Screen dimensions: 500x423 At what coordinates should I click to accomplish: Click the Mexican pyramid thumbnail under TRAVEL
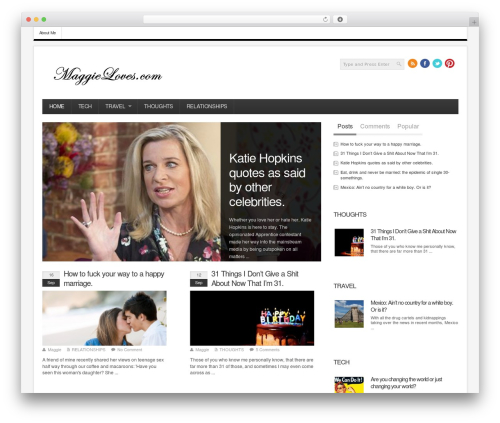point(349,314)
